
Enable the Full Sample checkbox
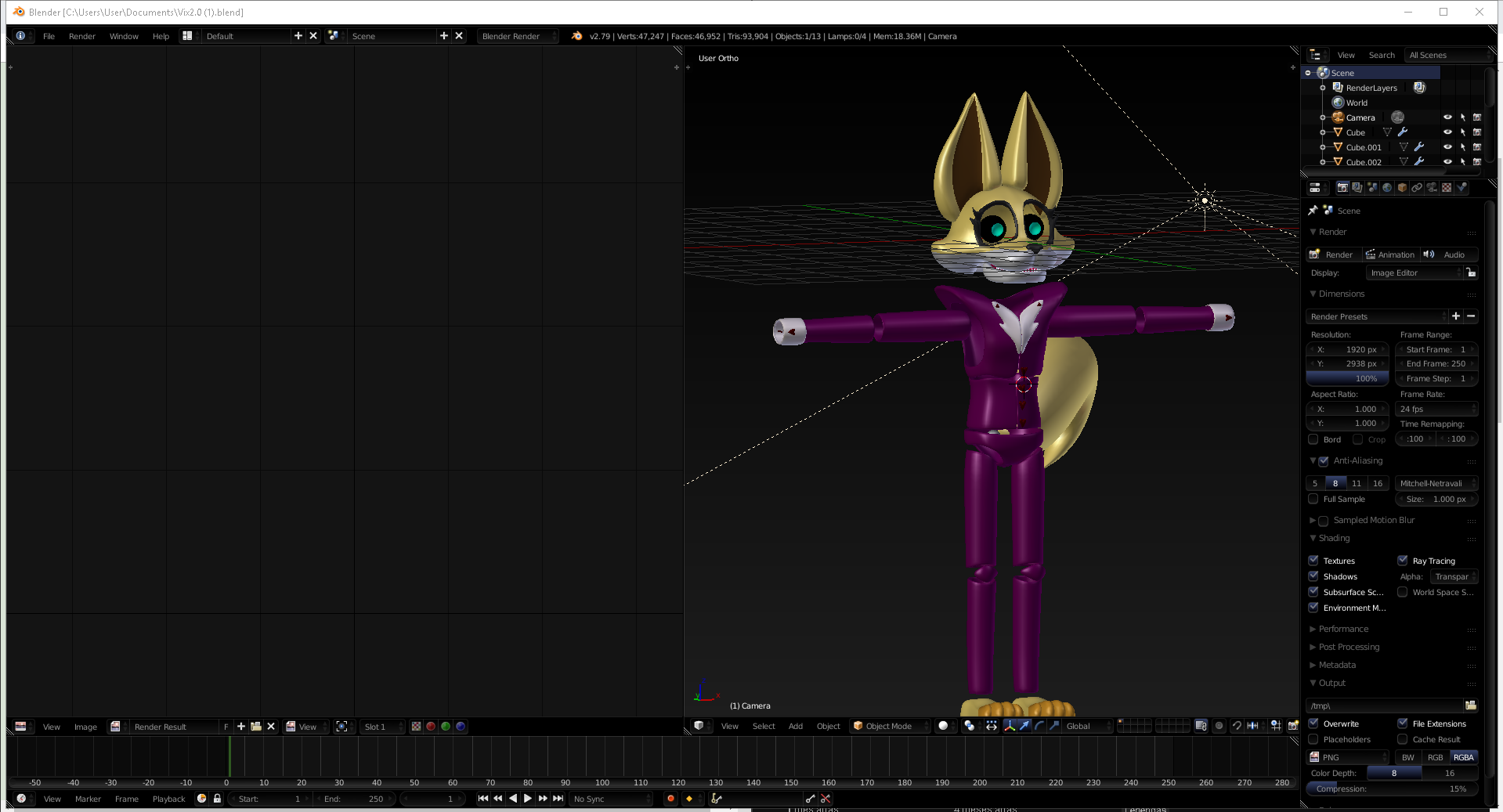tap(1313, 499)
